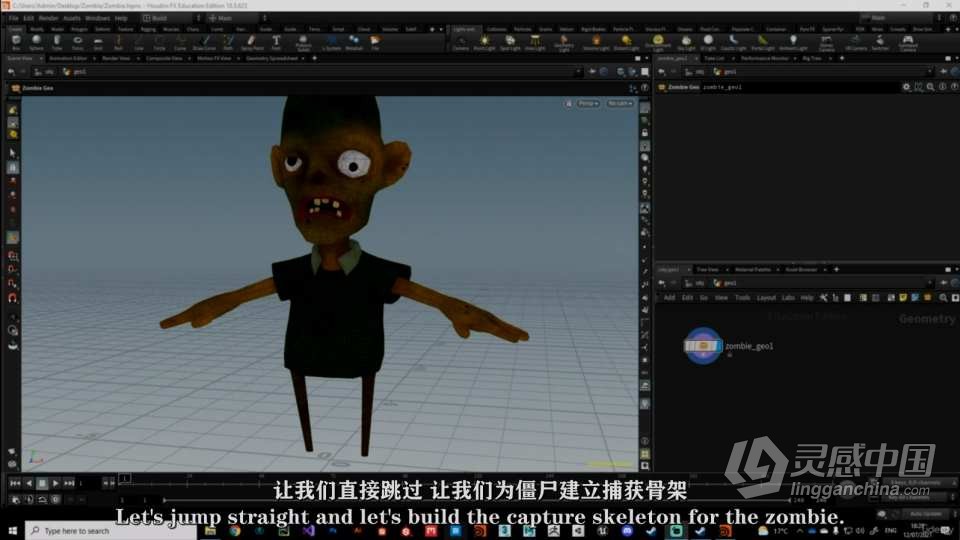Select the Spray Paint shelf tool
960x540 pixels.
tap(252, 42)
